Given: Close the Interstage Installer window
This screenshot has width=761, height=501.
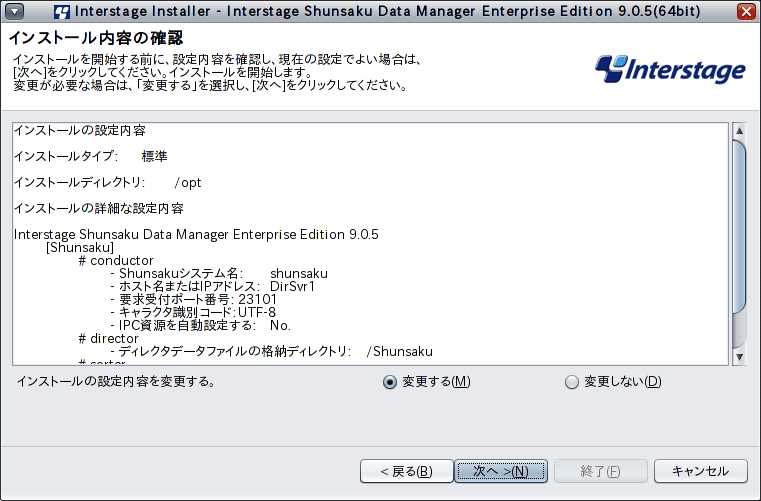Looking at the screenshot, I should point(746,11).
